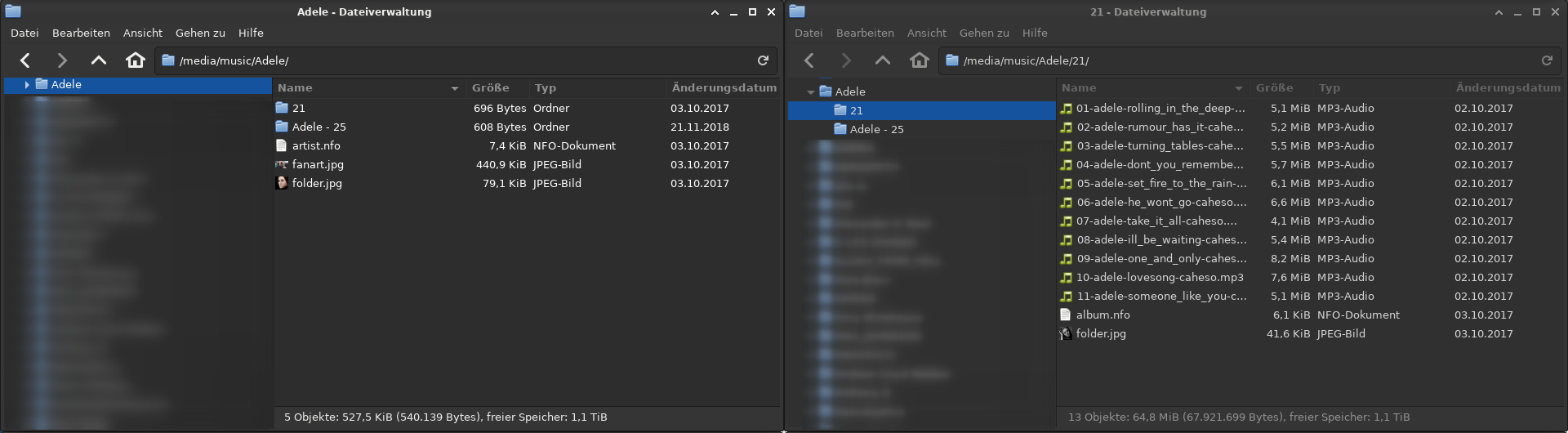The width and height of the screenshot is (1568, 433).
Task: Select the 08-adele-ill_be_waiting music icon
Action: [1067, 239]
